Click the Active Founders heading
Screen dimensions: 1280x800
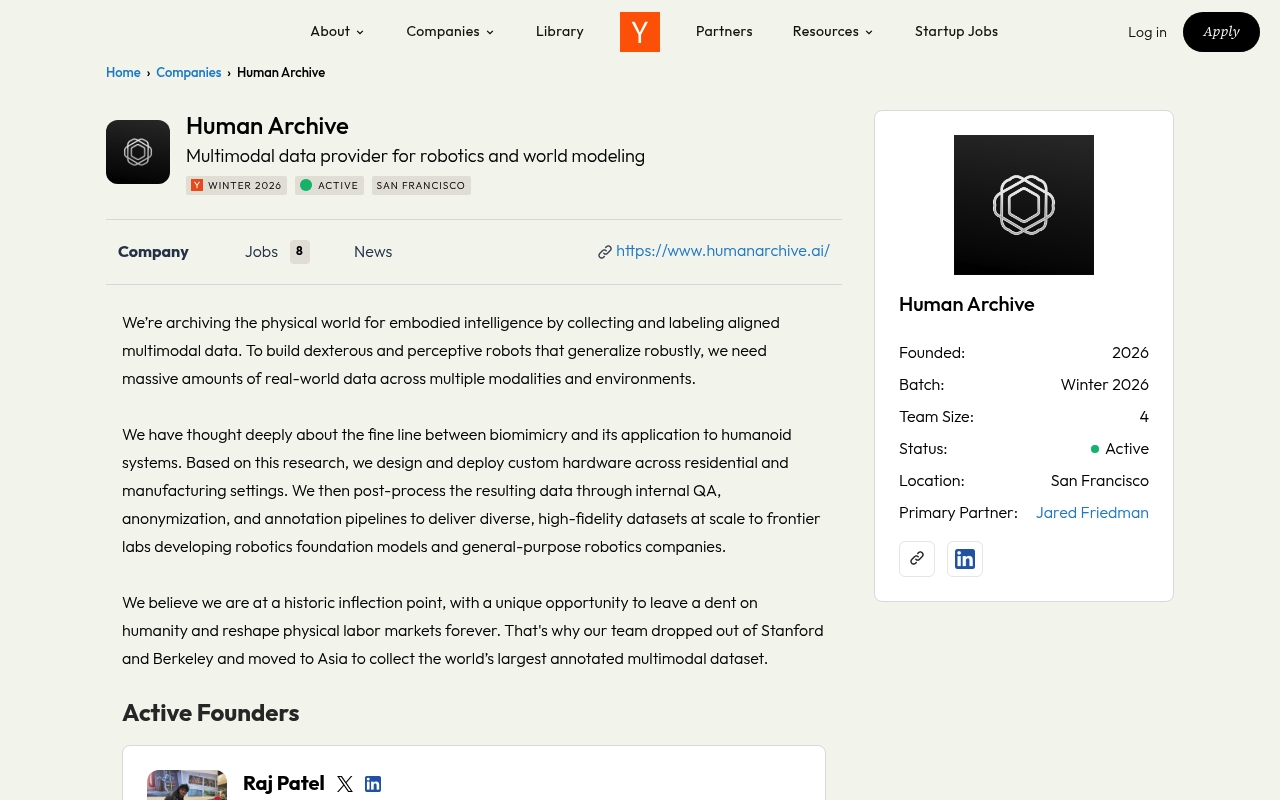211,713
